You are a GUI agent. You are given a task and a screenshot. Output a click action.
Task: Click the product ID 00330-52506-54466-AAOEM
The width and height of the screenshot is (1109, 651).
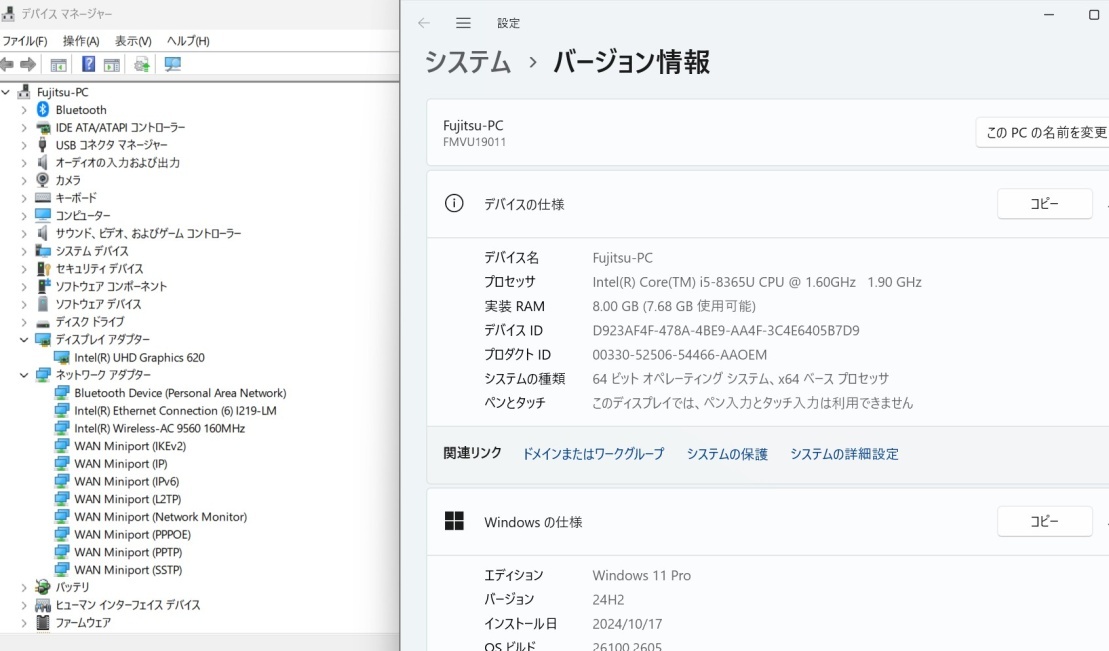(x=680, y=355)
